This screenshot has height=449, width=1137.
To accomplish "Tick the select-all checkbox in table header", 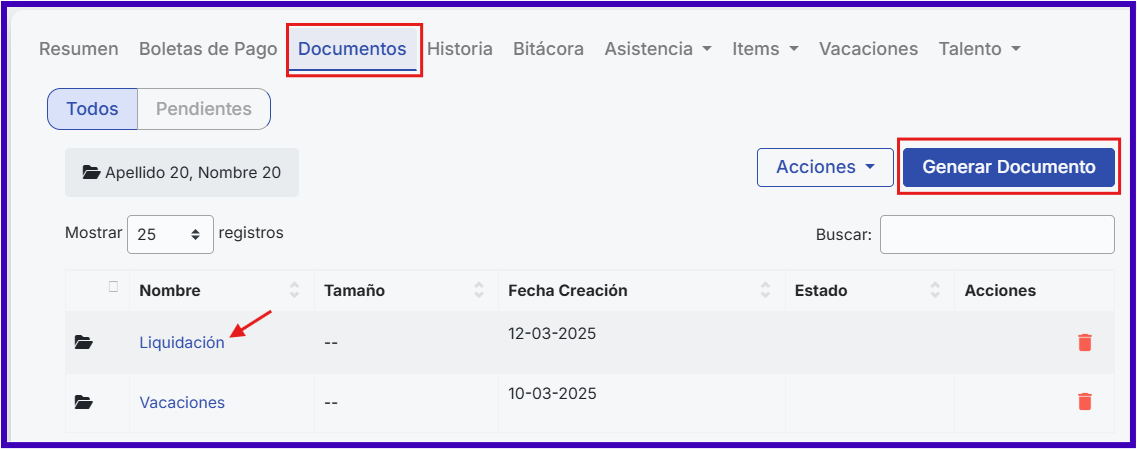I will click(113, 288).
